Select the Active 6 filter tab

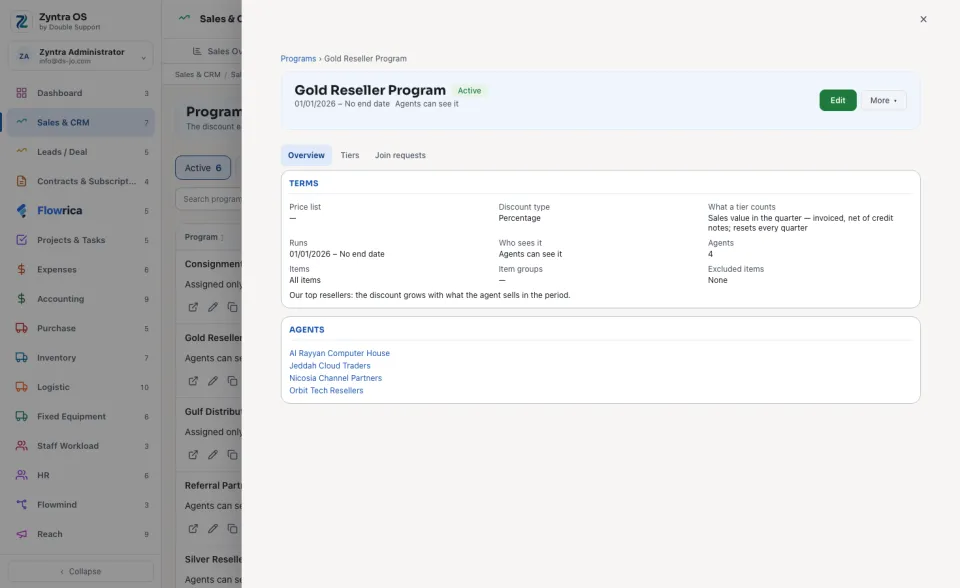pyautogui.click(x=203, y=168)
